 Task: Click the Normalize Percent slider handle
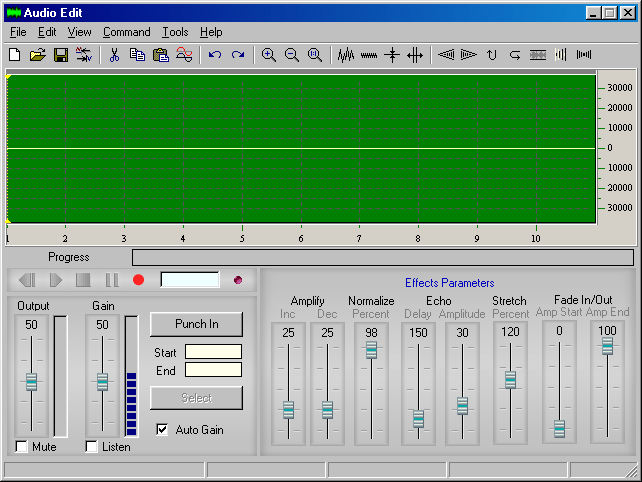click(x=371, y=350)
